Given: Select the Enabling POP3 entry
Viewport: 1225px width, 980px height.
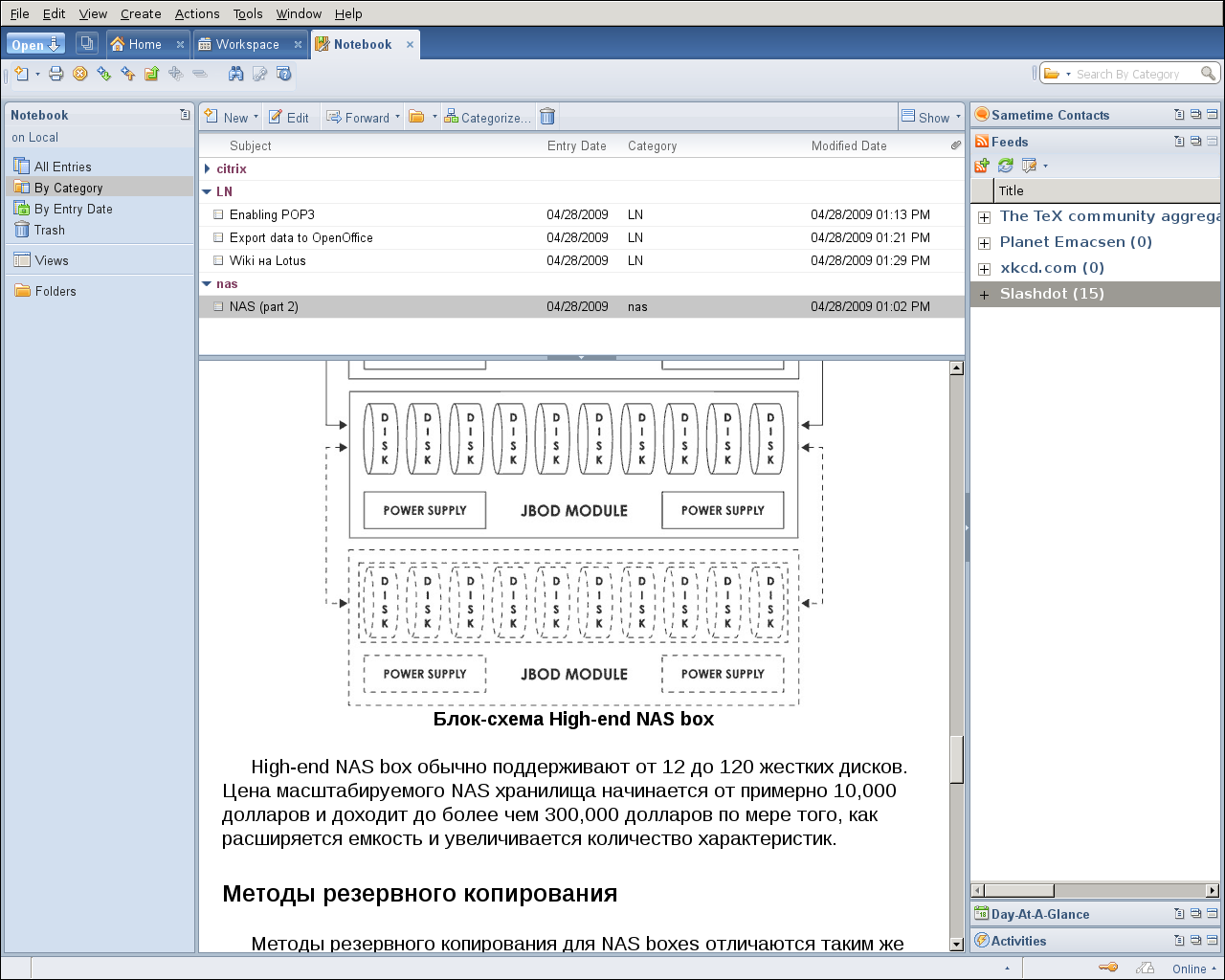Looking at the screenshot, I should point(582,214).
